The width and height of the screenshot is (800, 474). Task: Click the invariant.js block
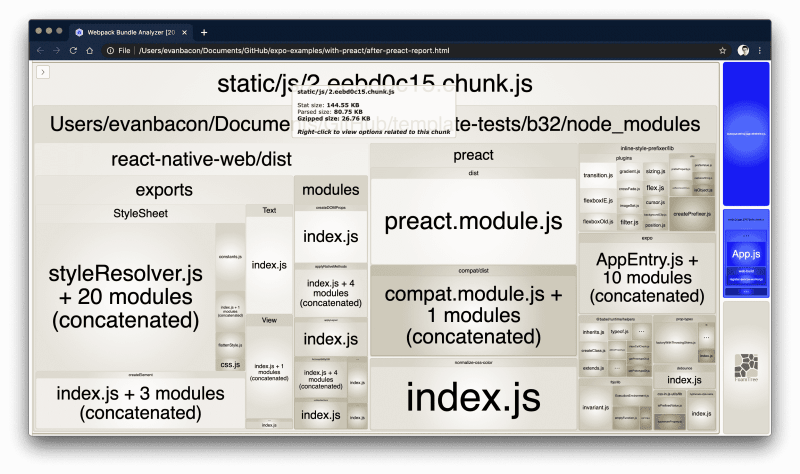point(595,407)
